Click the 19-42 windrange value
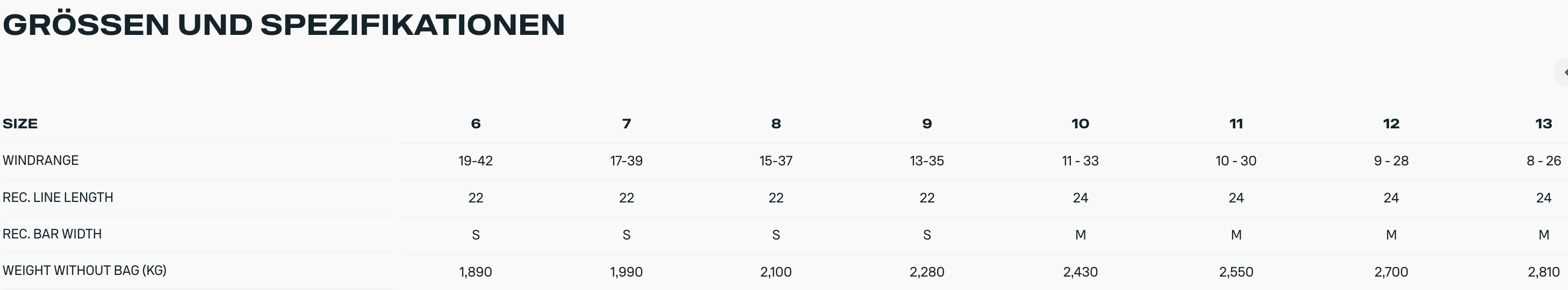The width and height of the screenshot is (1568, 290). click(x=476, y=161)
